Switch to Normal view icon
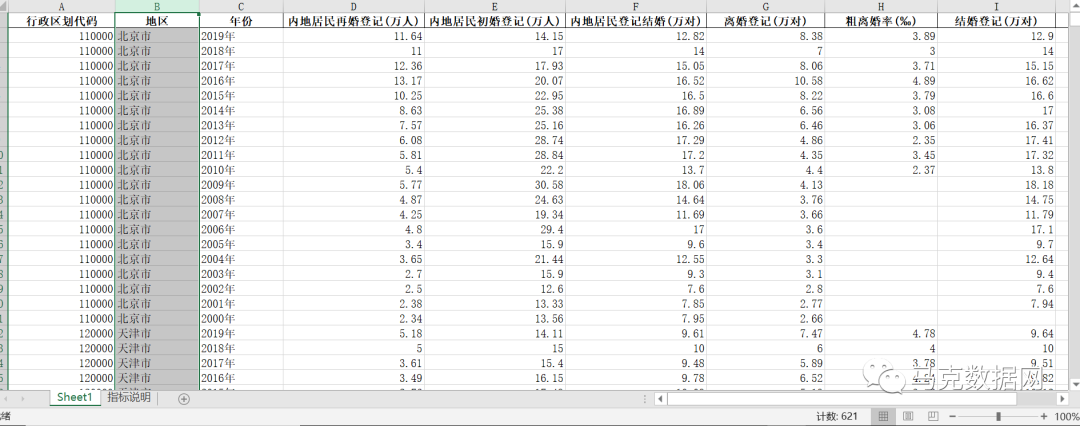Viewport: 1080px width, 426px height. pyautogui.click(x=884, y=416)
